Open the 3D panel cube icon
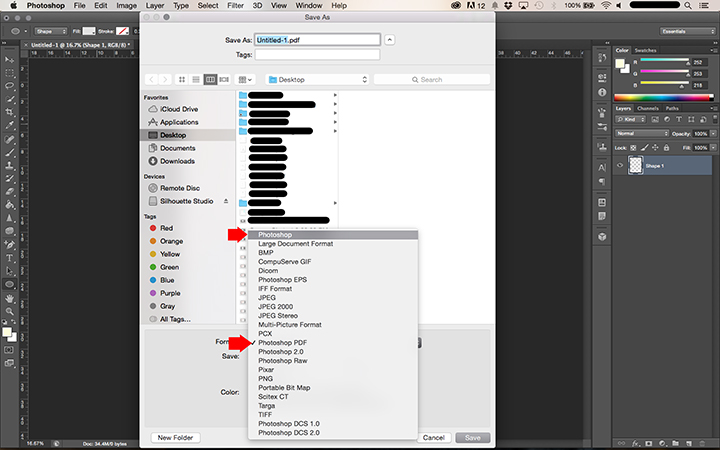The height and width of the screenshot is (450, 720). (x=602, y=237)
